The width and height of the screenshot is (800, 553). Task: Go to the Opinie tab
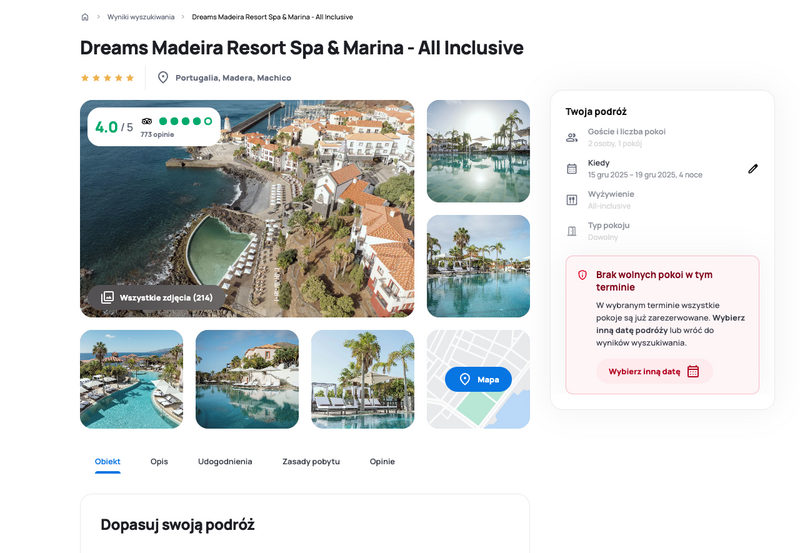(x=382, y=462)
